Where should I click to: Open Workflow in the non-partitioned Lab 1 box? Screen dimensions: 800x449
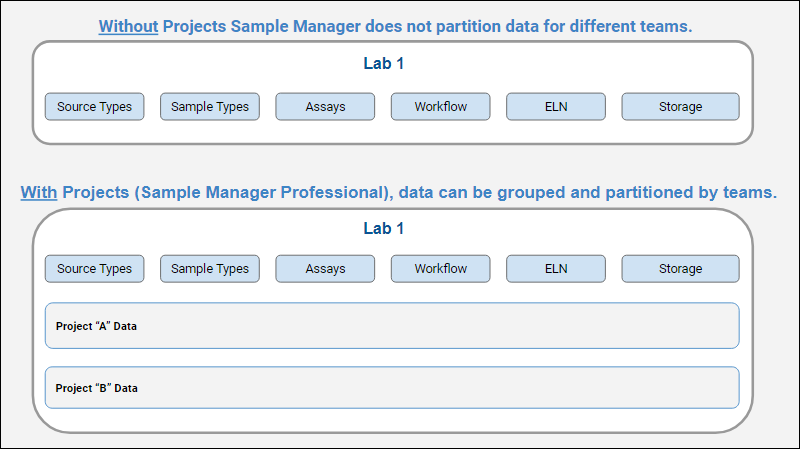coord(440,106)
